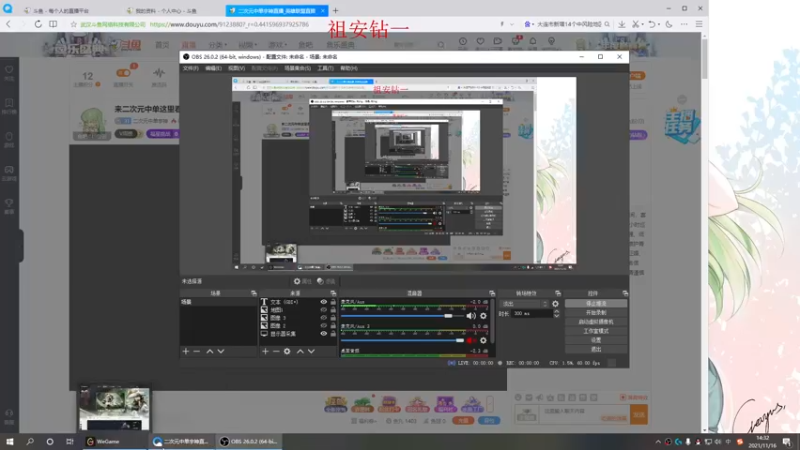Screen dimensions: 800x450
Task: Remove selected source with minus icon
Action: point(276,351)
